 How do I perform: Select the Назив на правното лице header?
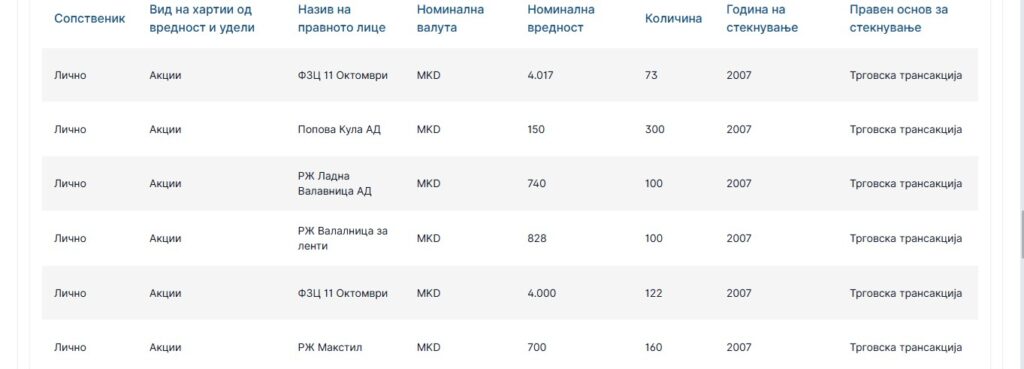point(342,18)
